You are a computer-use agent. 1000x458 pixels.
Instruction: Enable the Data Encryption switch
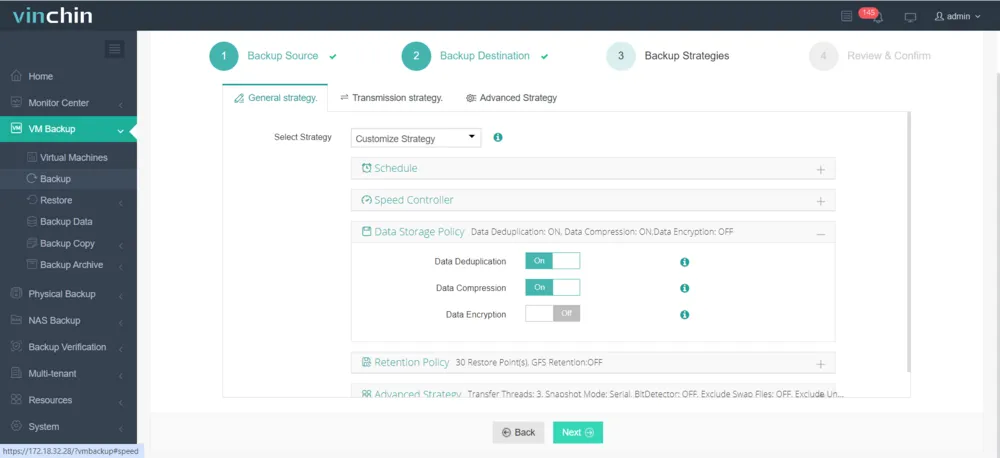[x=552, y=314]
